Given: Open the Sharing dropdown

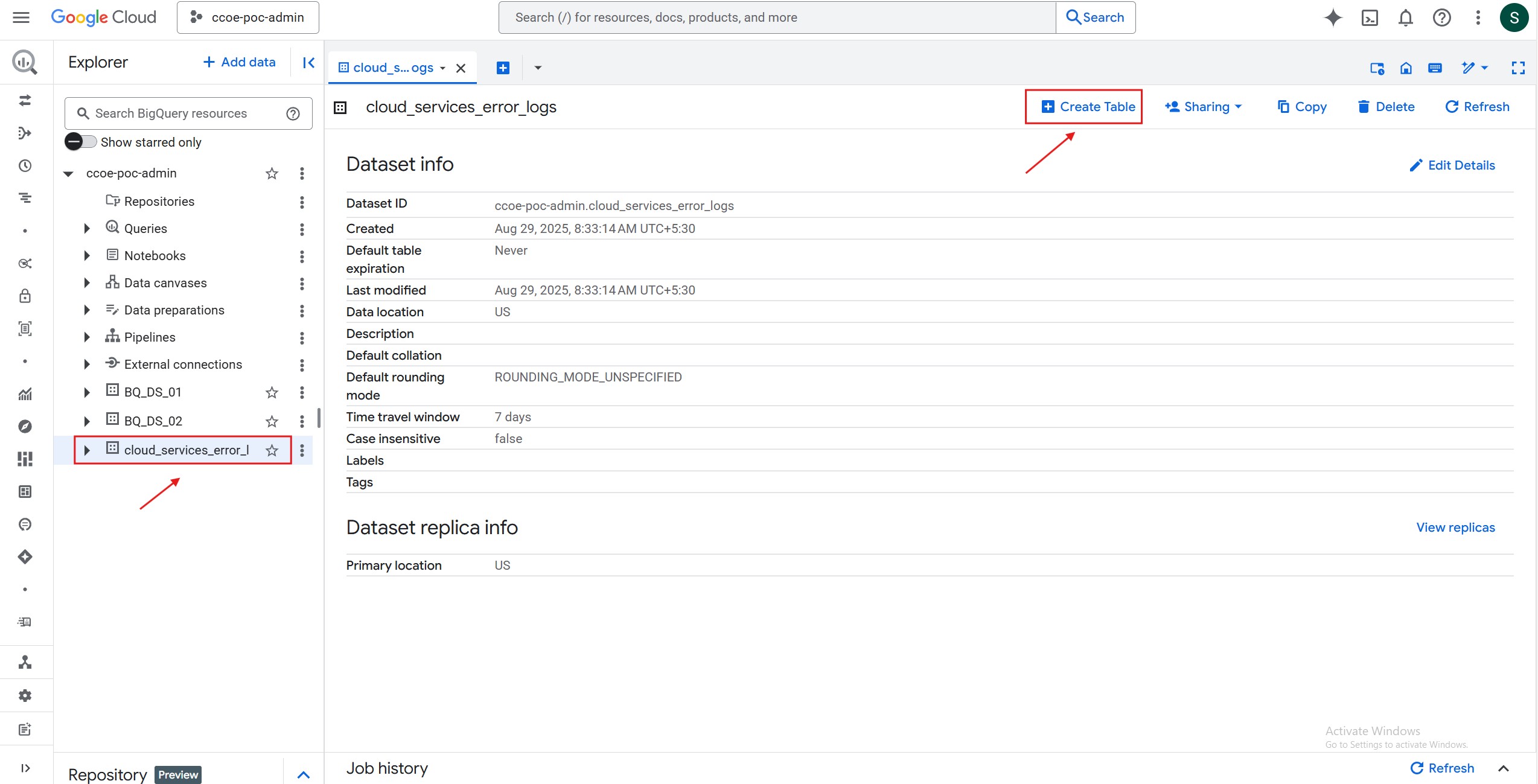Looking at the screenshot, I should [1204, 107].
